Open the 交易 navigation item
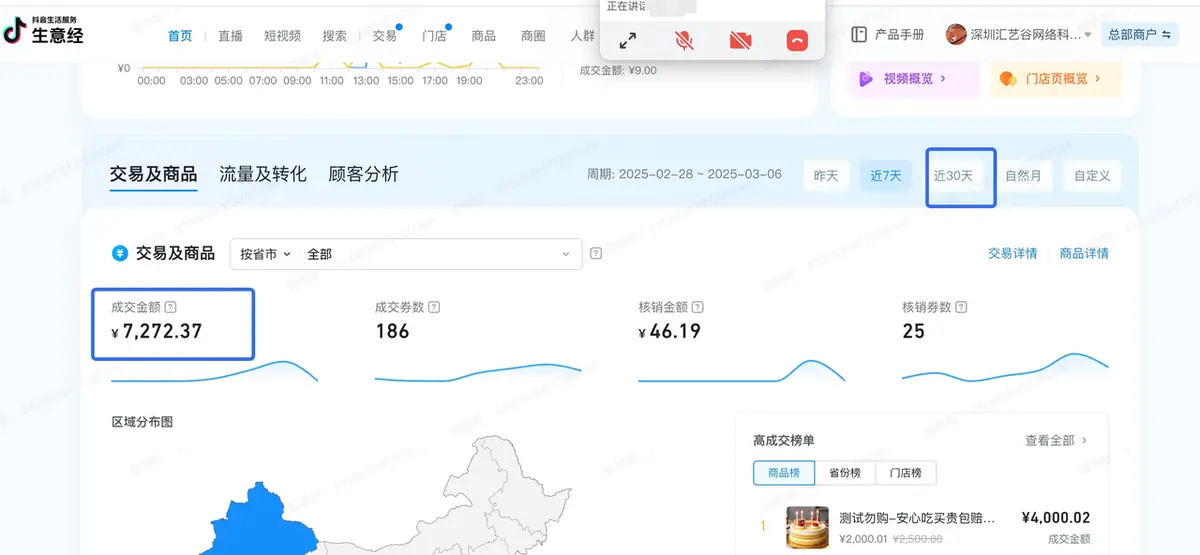The image size is (1200, 555). (385, 35)
